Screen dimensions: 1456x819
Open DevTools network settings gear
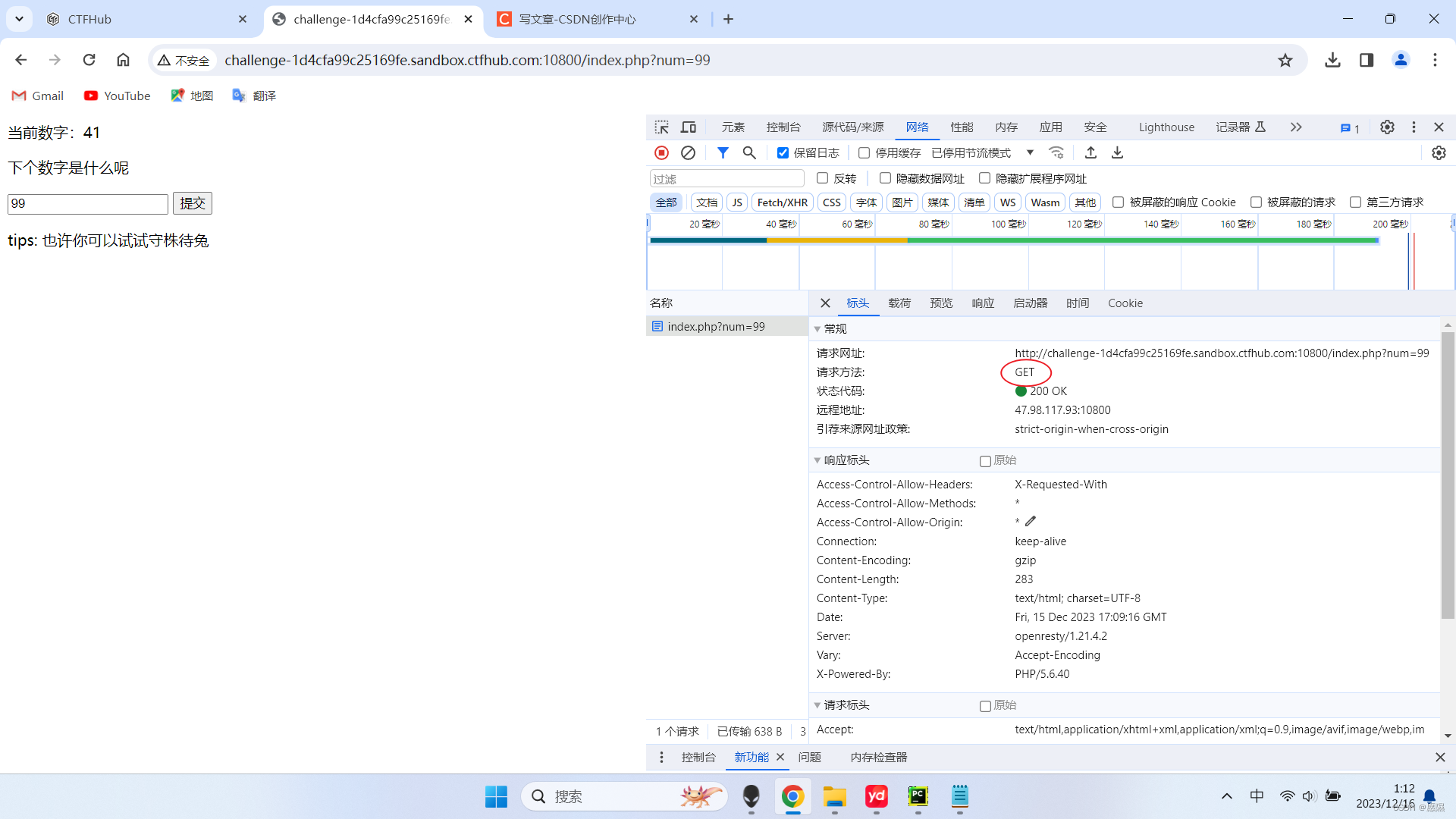coord(1439,152)
